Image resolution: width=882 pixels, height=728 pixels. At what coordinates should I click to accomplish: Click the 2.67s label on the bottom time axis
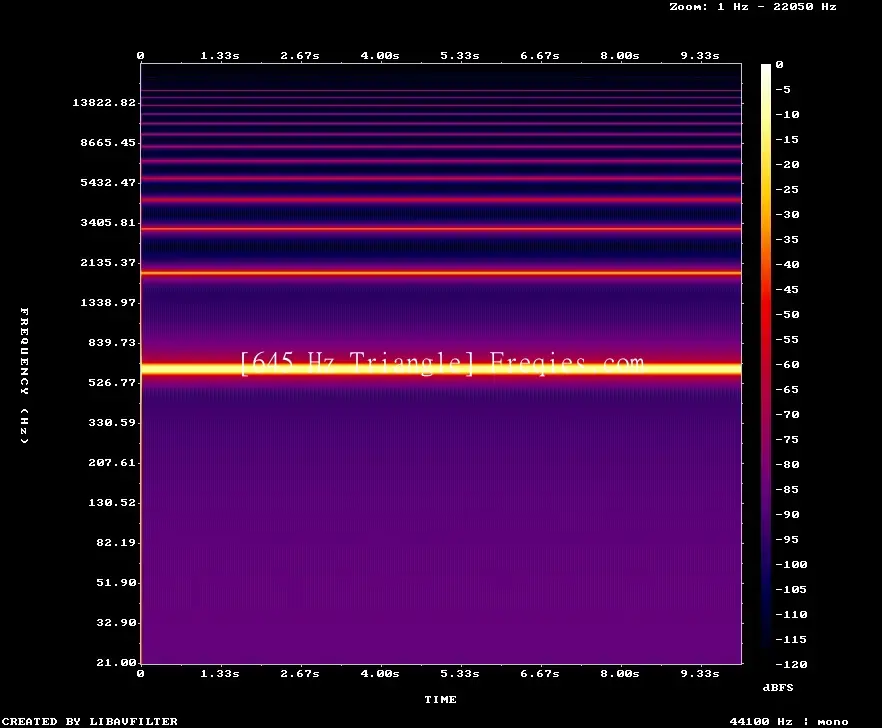[x=300, y=673]
